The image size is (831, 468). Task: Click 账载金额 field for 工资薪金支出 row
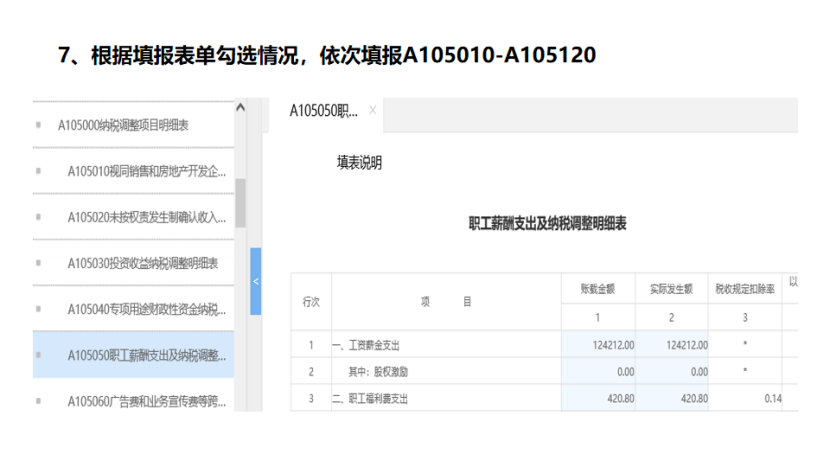598,345
